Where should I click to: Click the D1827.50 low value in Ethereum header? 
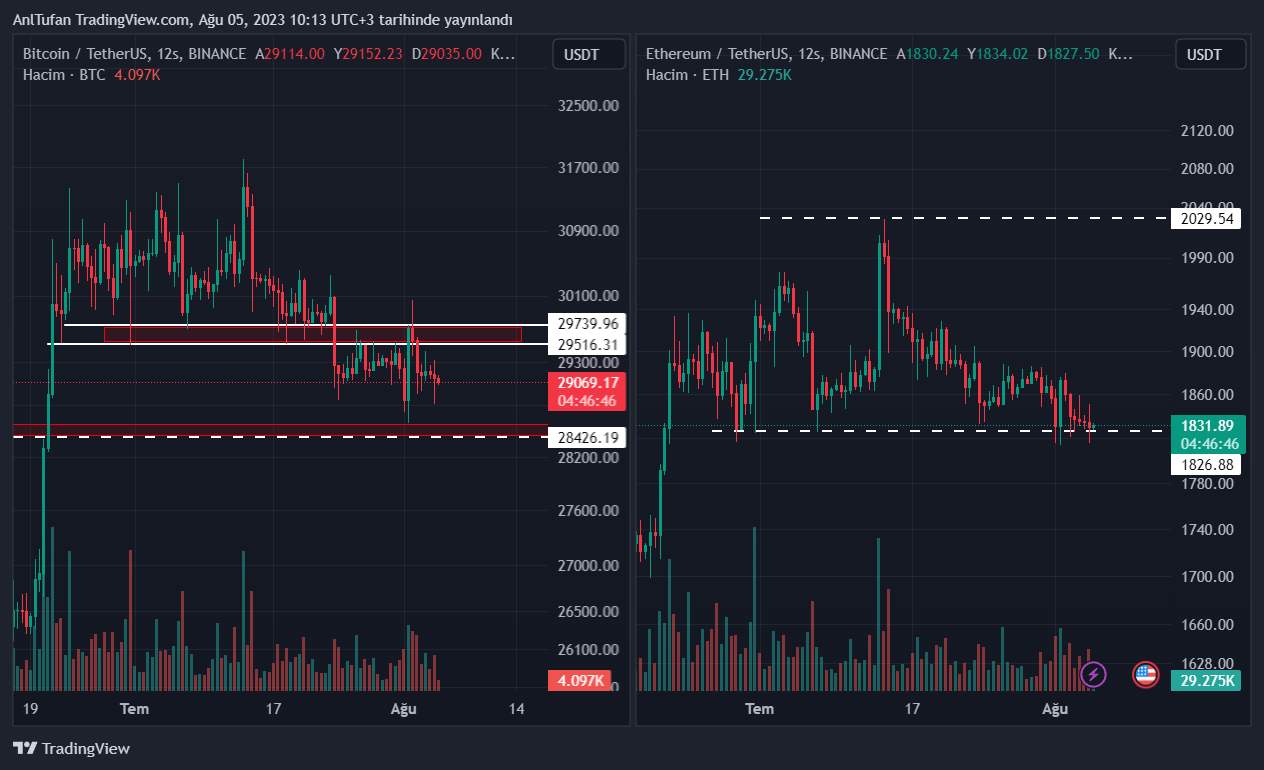pyautogui.click(x=1068, y=54)
